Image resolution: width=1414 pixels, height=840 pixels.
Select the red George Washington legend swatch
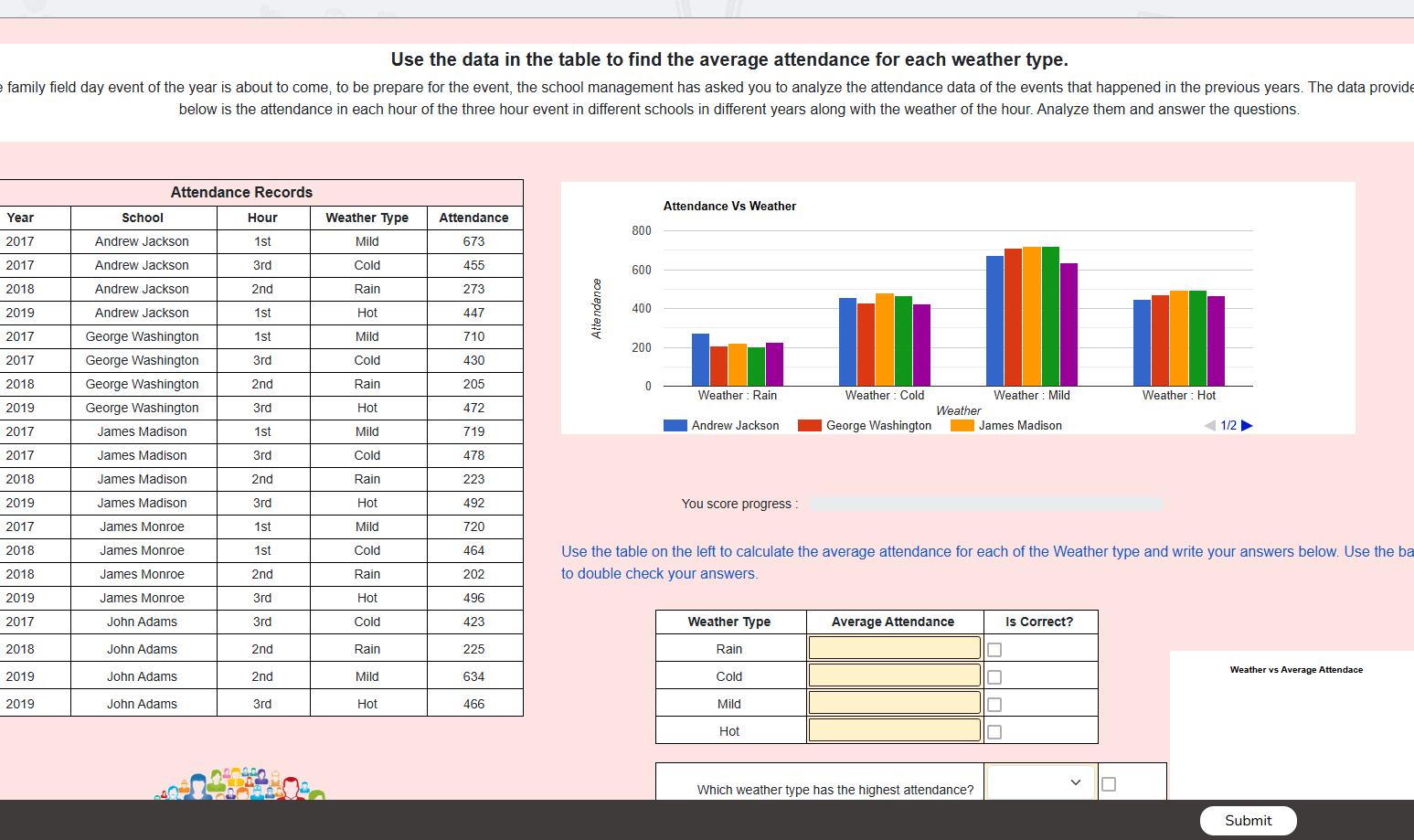[x=809, y=425]
